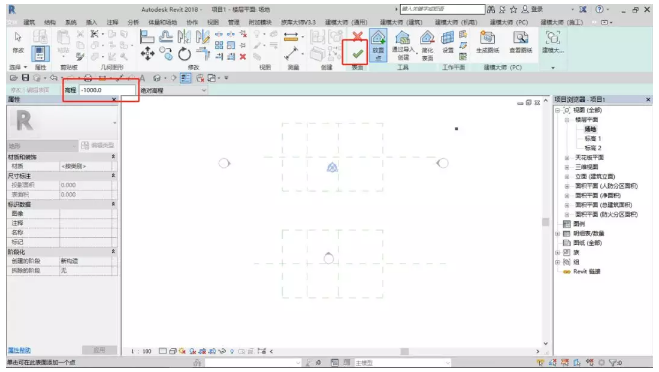Select the Modify arrow tool
This screenshot has width=659, height=372.
(x=18, y=42)
